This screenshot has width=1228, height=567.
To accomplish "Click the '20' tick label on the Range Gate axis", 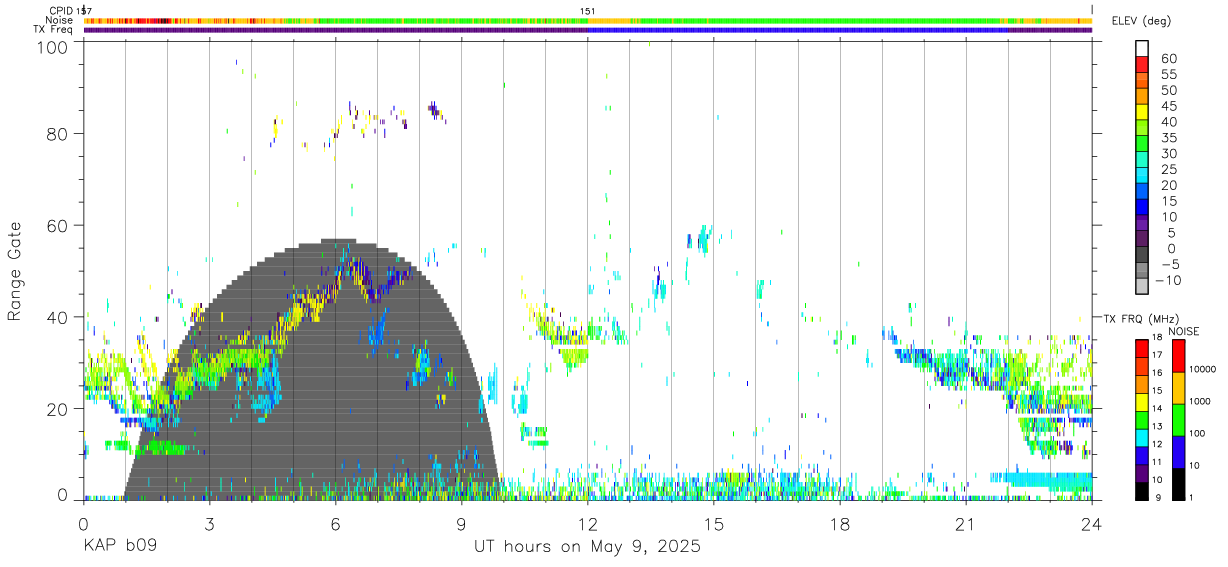I will (58, 409).
